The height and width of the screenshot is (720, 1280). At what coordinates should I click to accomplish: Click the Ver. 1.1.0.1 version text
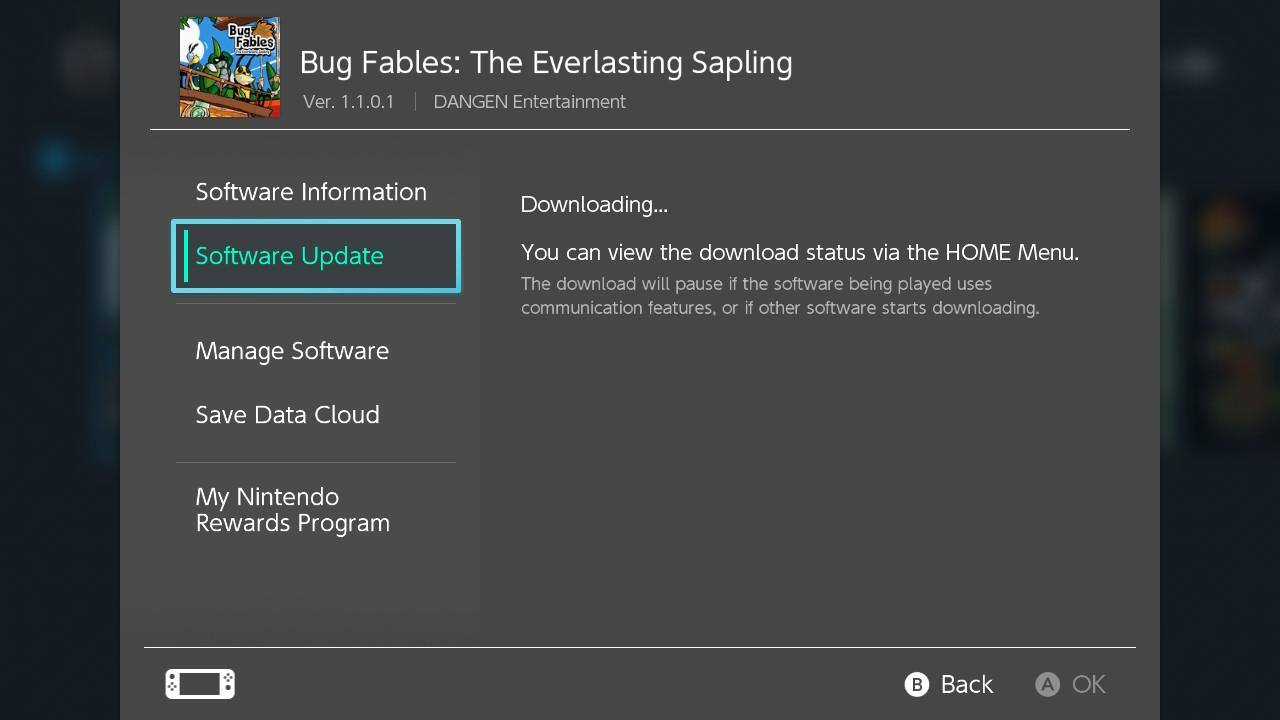coord(348,102)
